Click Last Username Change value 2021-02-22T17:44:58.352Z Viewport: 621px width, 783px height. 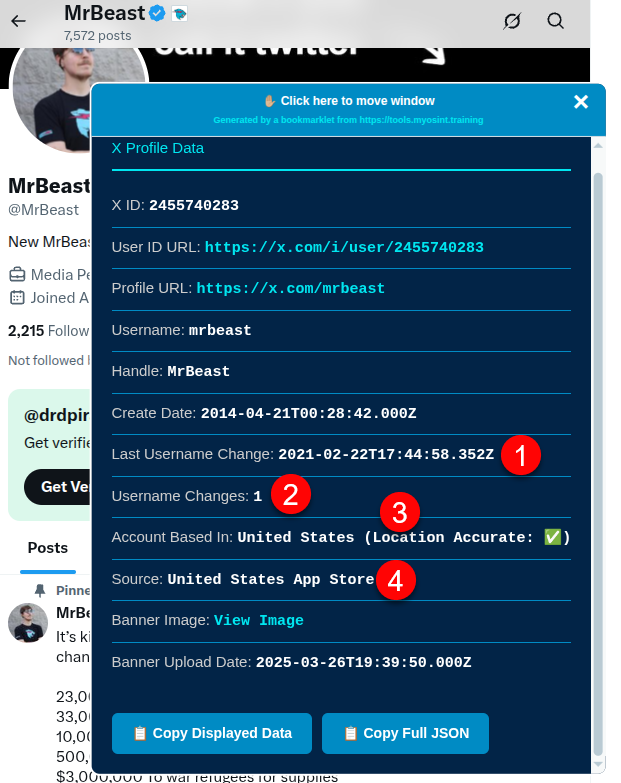pyautogui.click(x=386, y=454)
